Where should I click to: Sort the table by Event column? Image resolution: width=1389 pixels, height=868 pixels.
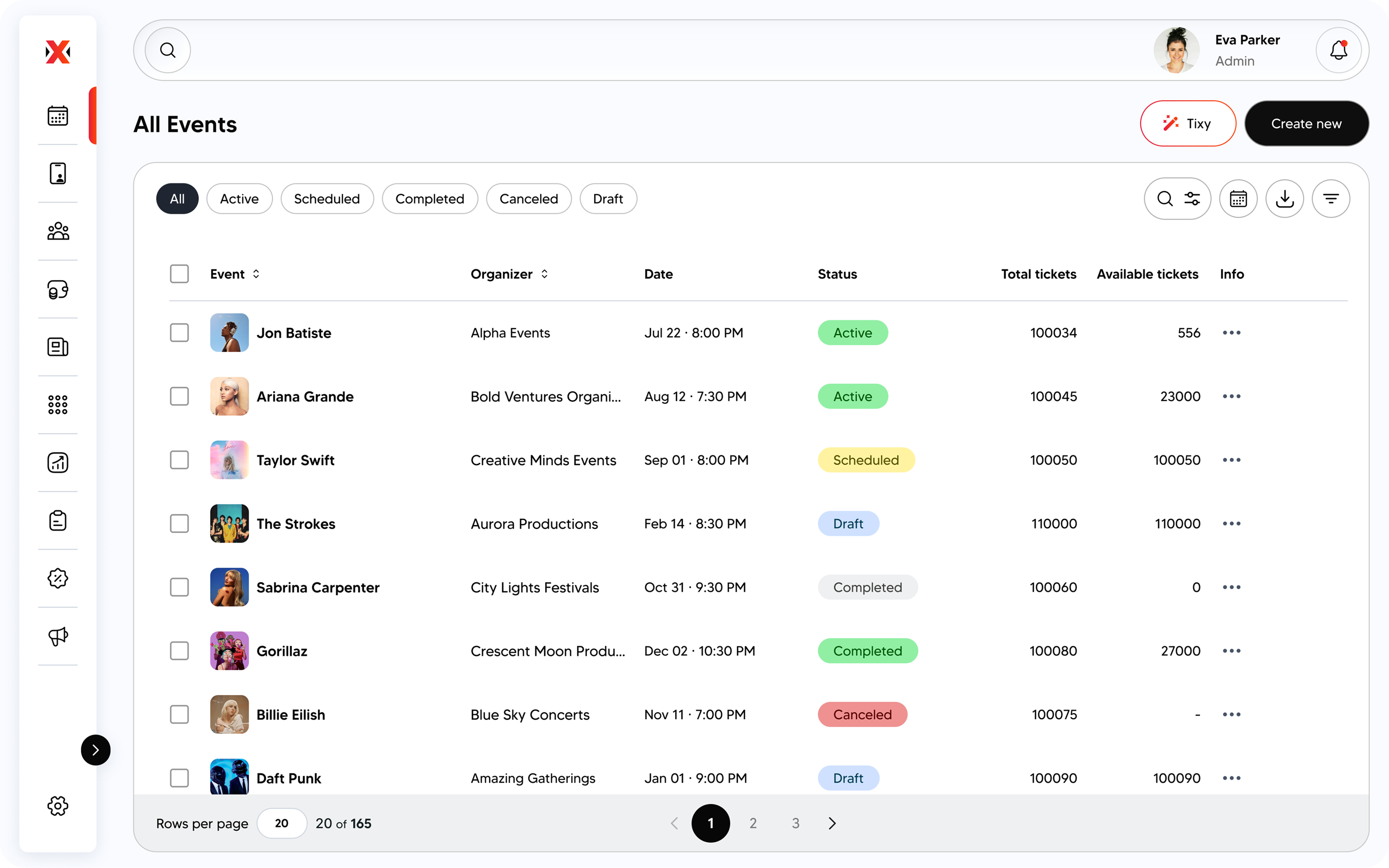click(256, 274)
